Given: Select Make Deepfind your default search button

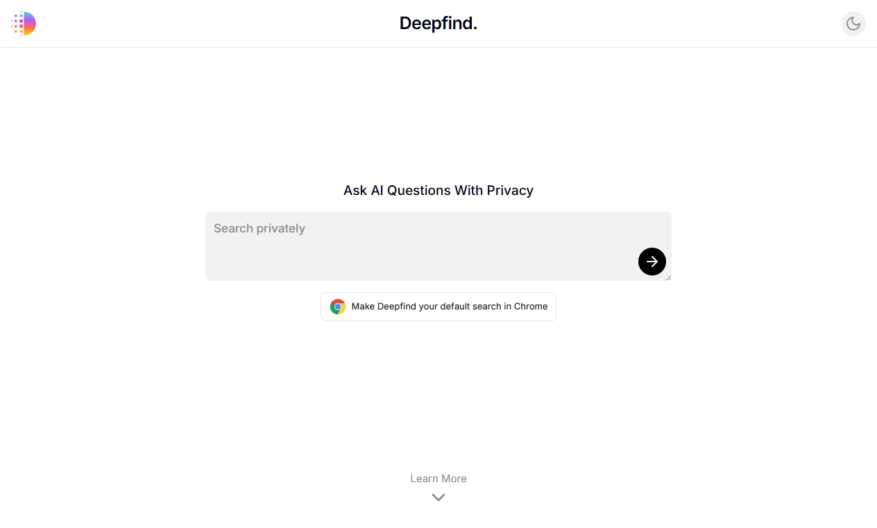Looking at the screenshot, I should click(x=438, y=307).
